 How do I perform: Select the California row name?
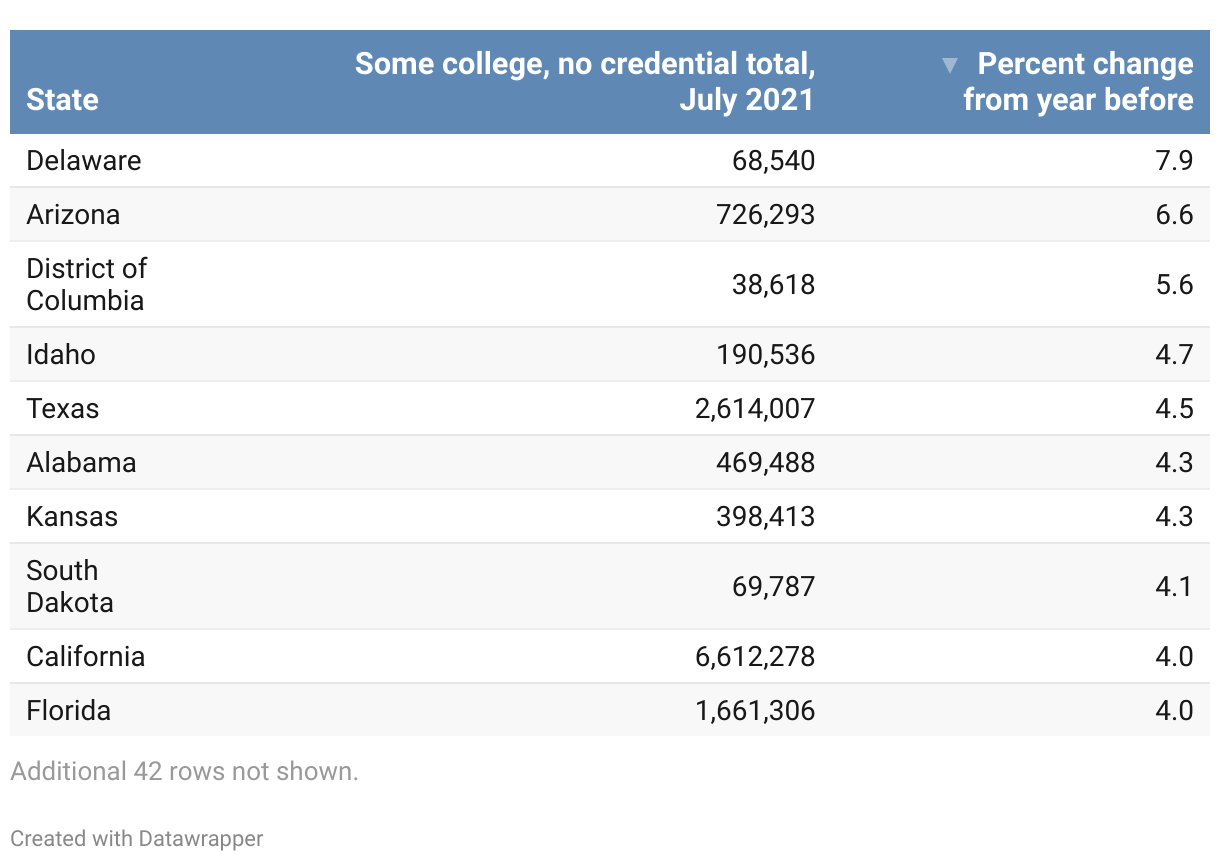86,657
